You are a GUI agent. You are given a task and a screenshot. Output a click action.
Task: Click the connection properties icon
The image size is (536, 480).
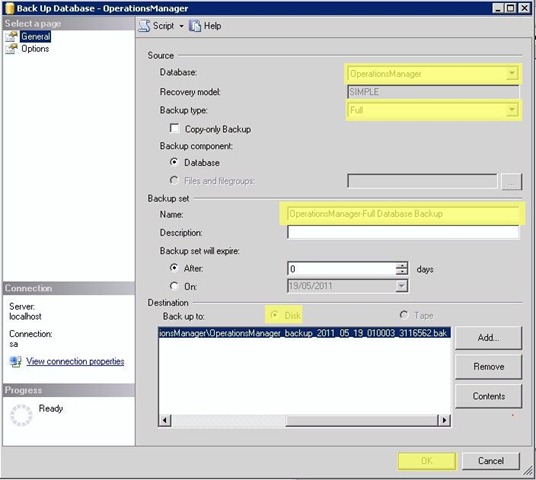click(15, 362)
